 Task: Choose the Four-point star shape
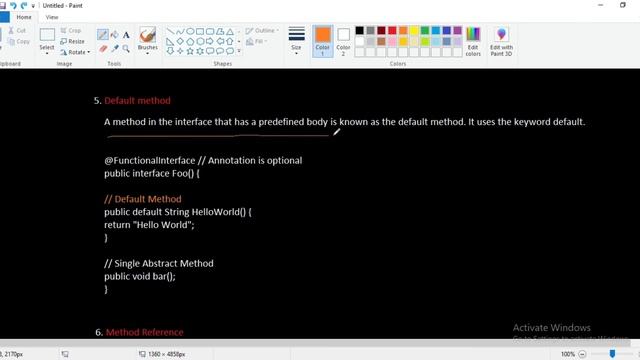click(180, 51)
